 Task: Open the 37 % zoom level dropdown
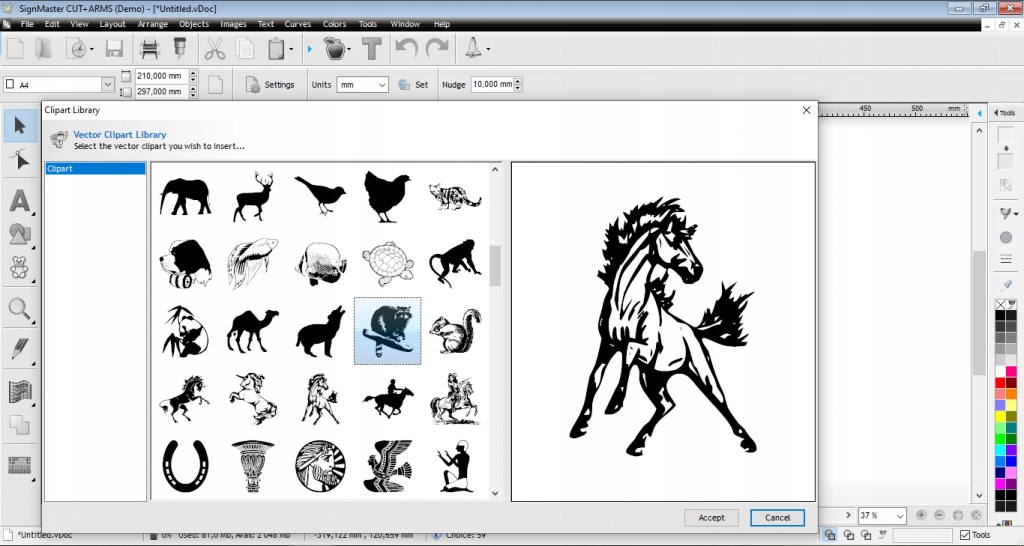[x=900, y=516]
